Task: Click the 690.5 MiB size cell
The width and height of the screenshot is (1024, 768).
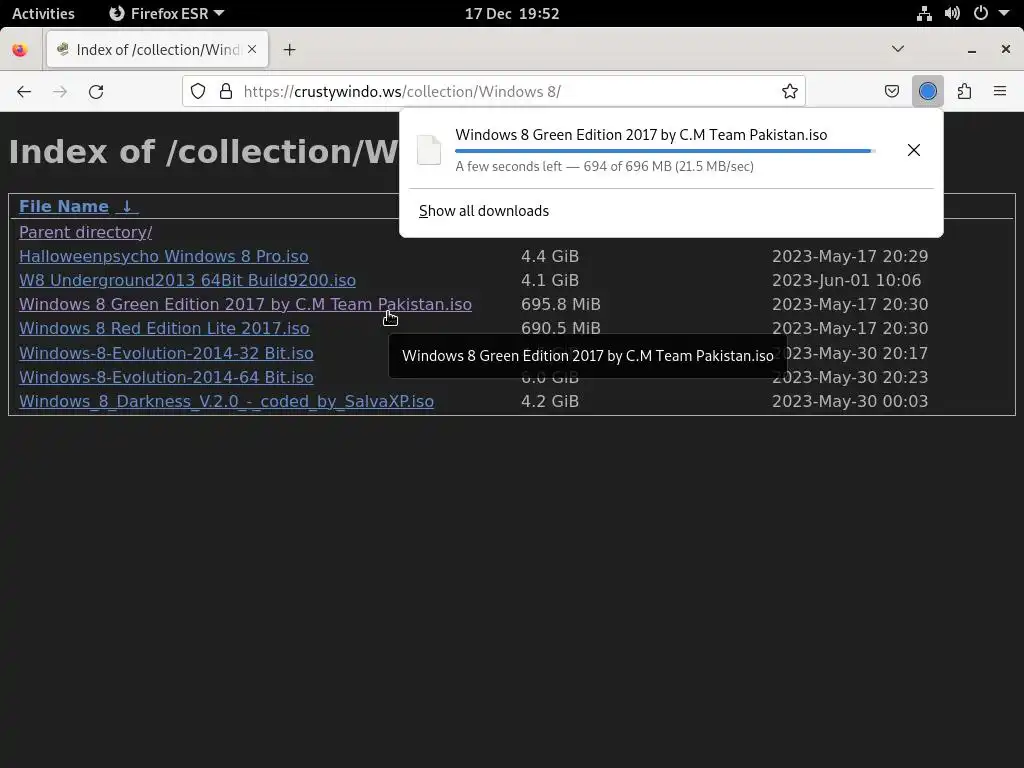Action: [x=561, y=328]
